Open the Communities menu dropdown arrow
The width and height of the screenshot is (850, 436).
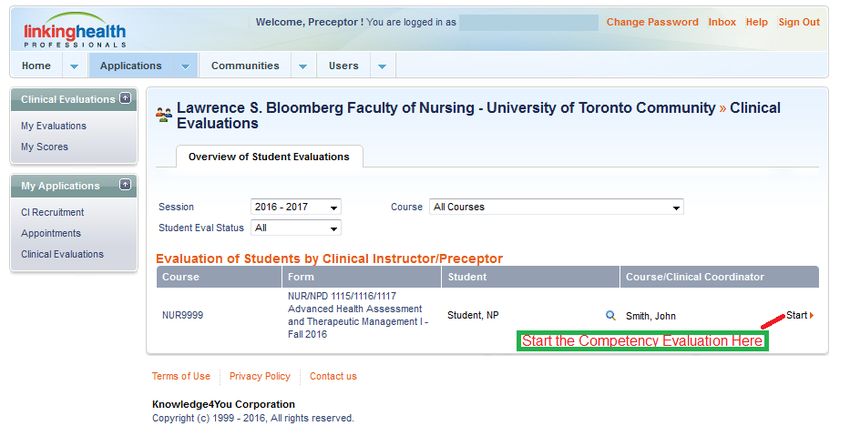coord(303,66)
